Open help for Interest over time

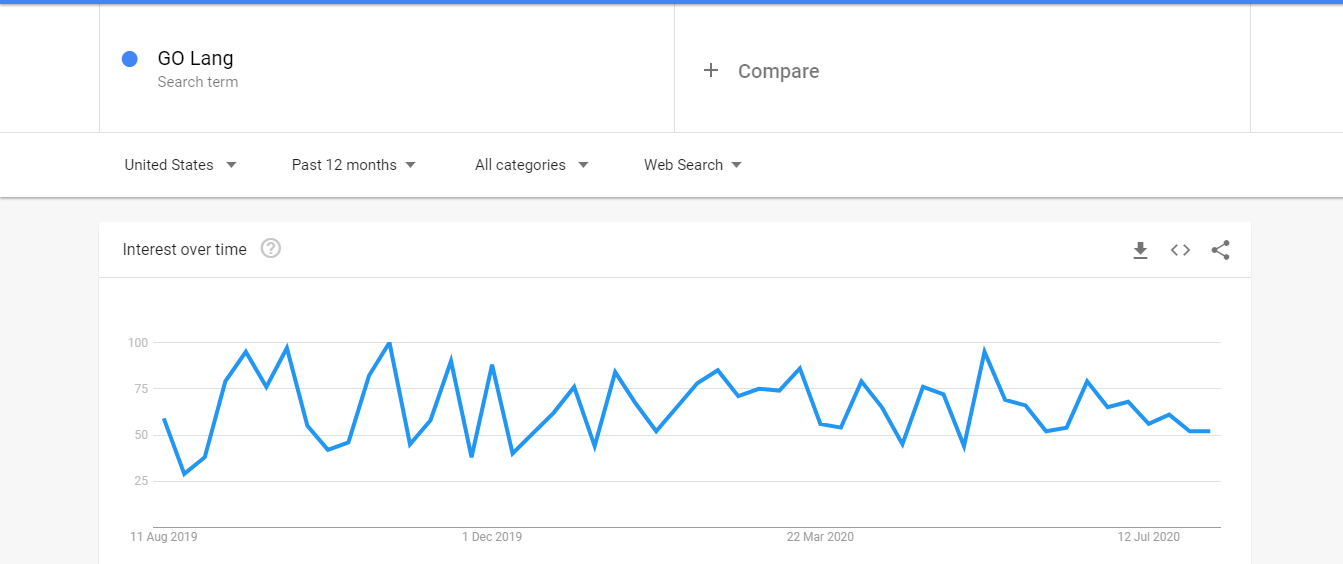pos(271,249)
